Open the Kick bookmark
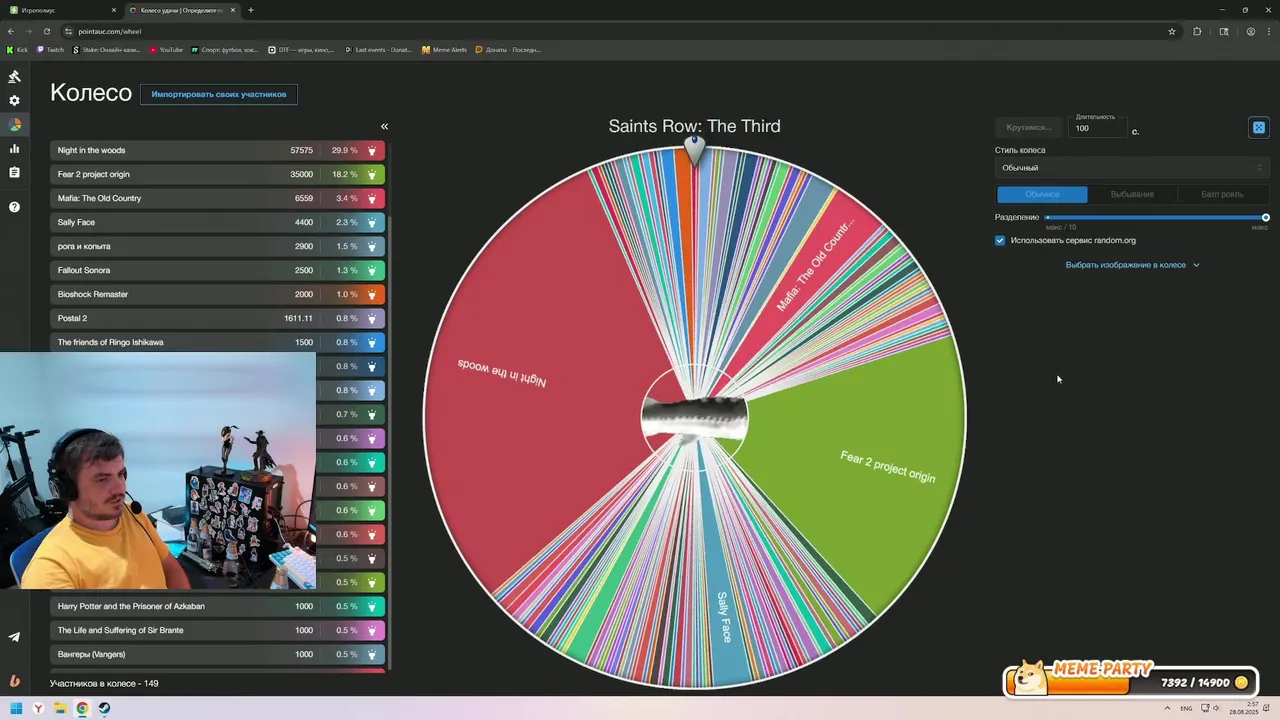The height and width of the screenshot is (720, 1280). [18, 49]
